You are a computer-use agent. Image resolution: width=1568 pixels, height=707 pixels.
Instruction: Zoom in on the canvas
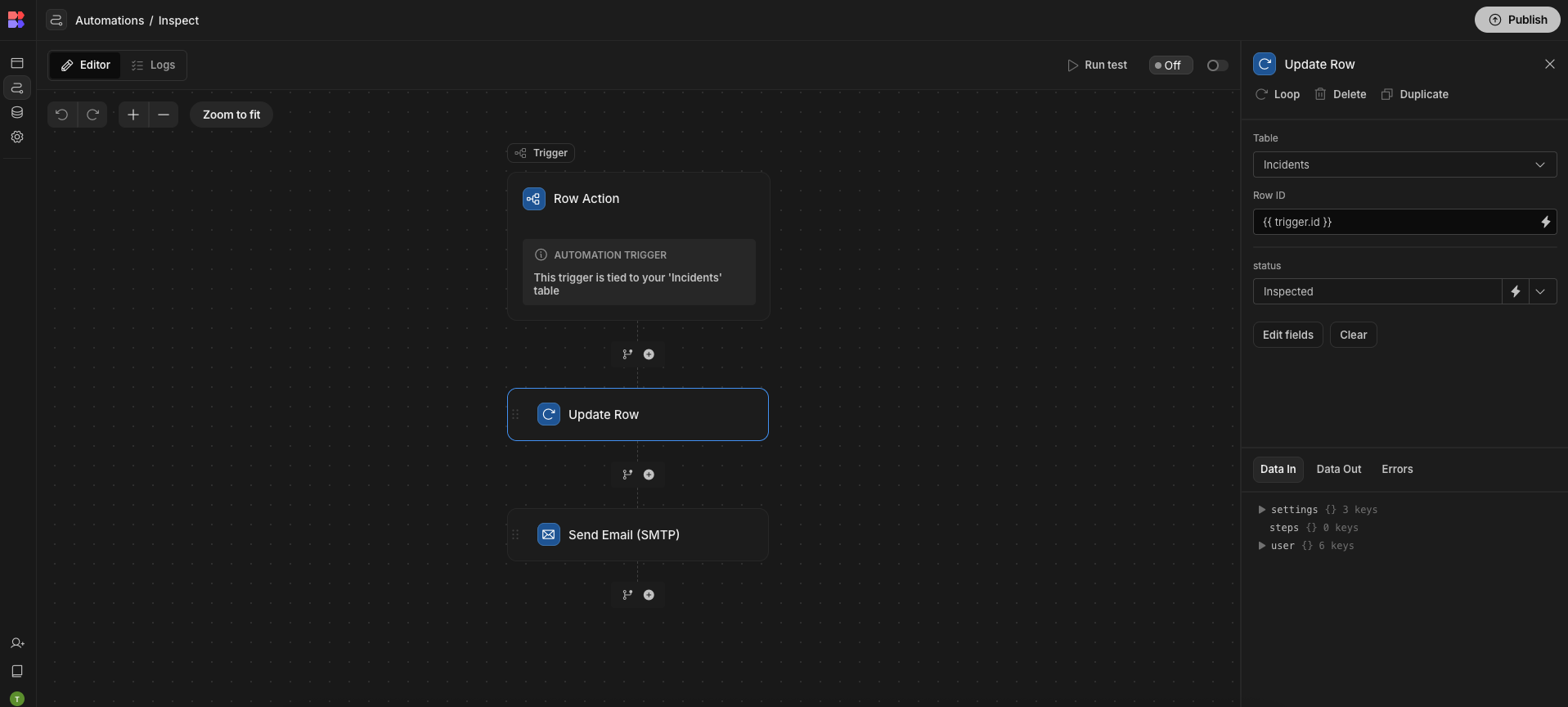(133, 115)
